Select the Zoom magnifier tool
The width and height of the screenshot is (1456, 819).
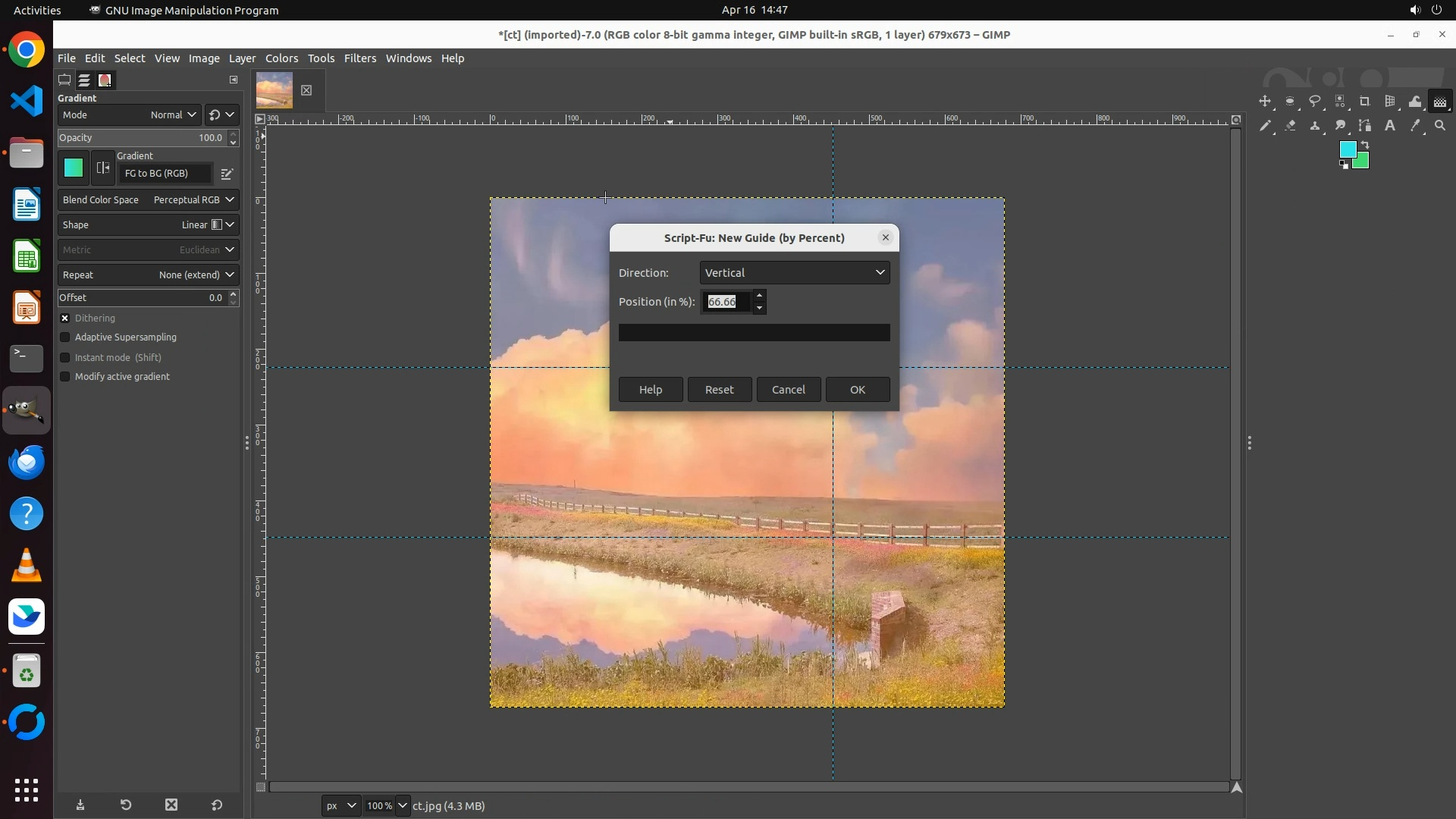1440,126
